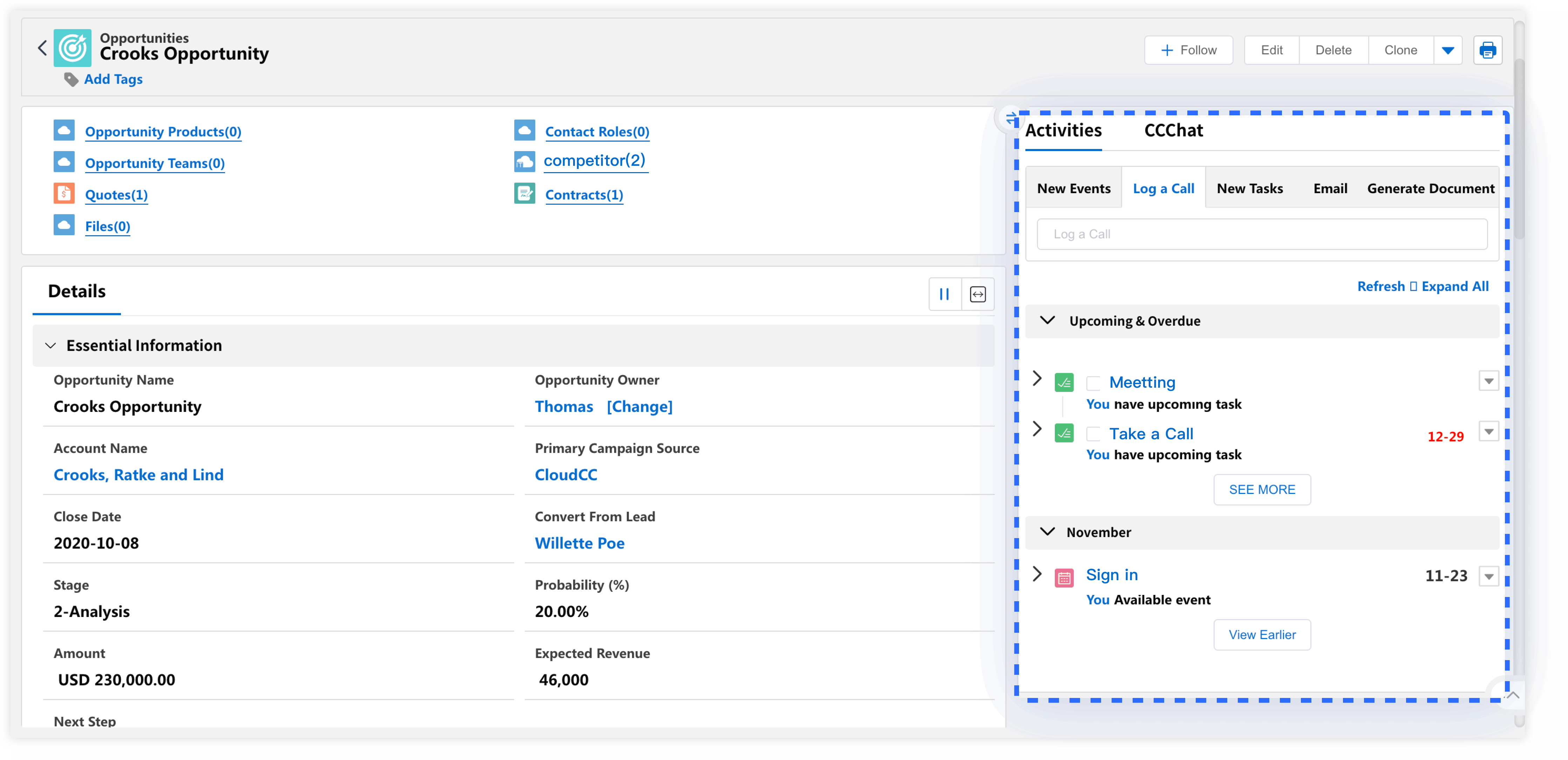Check the Meetting task checkbox
This screenshot has height=760, width=1568.
click(x=1093, y=383)
